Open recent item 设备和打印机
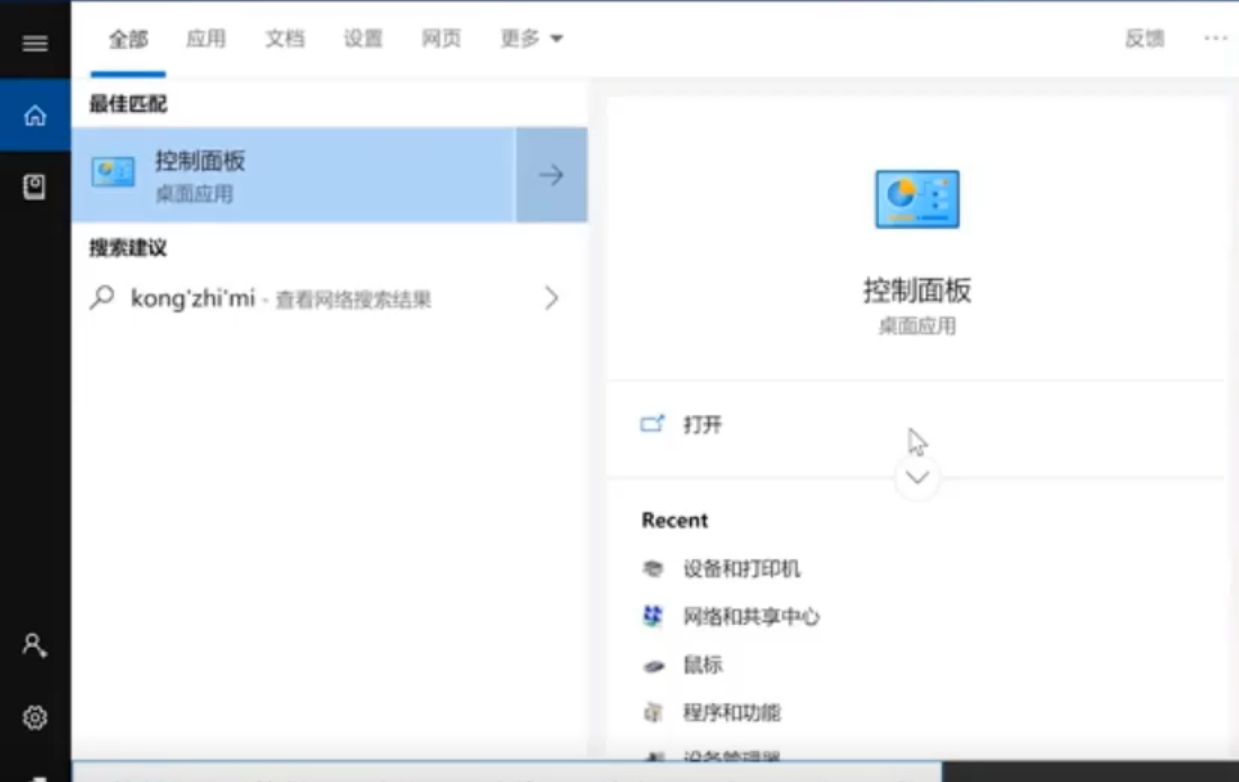This screenshot has width=1239, height=782. (741, 569)
